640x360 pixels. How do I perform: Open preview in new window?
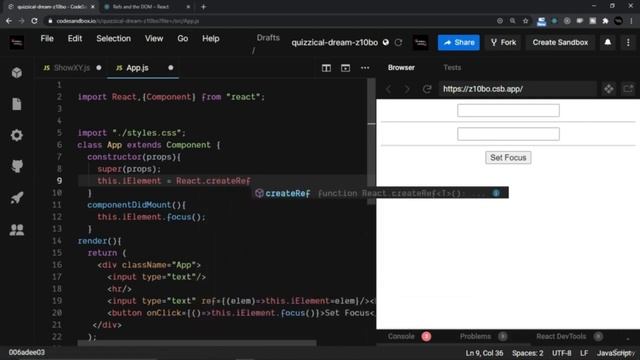click(628, 89)
